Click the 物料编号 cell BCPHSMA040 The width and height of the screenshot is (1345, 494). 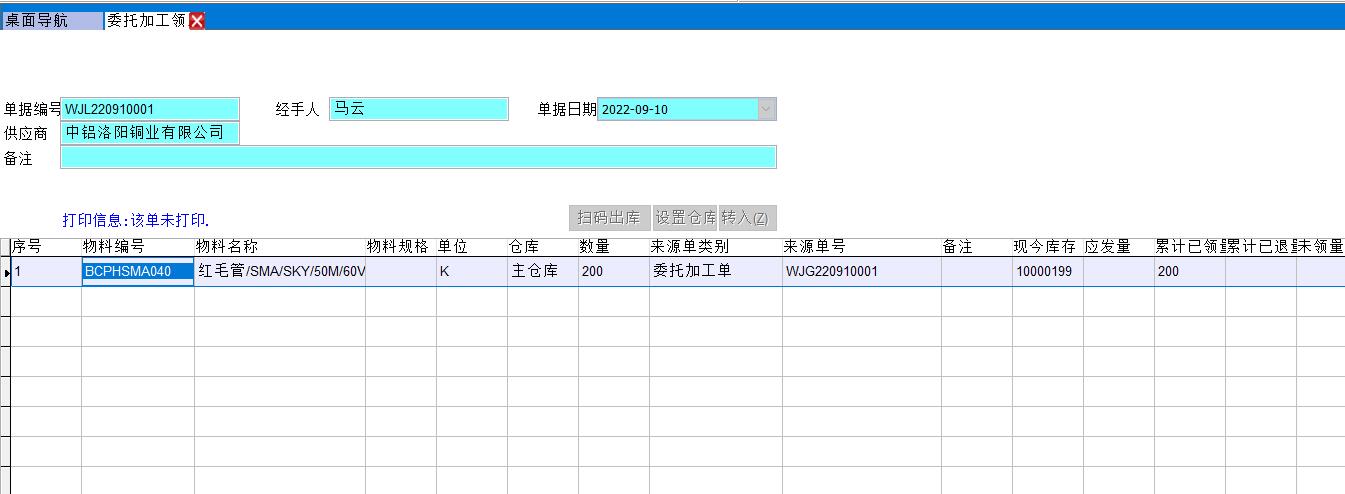pos(138,271)
